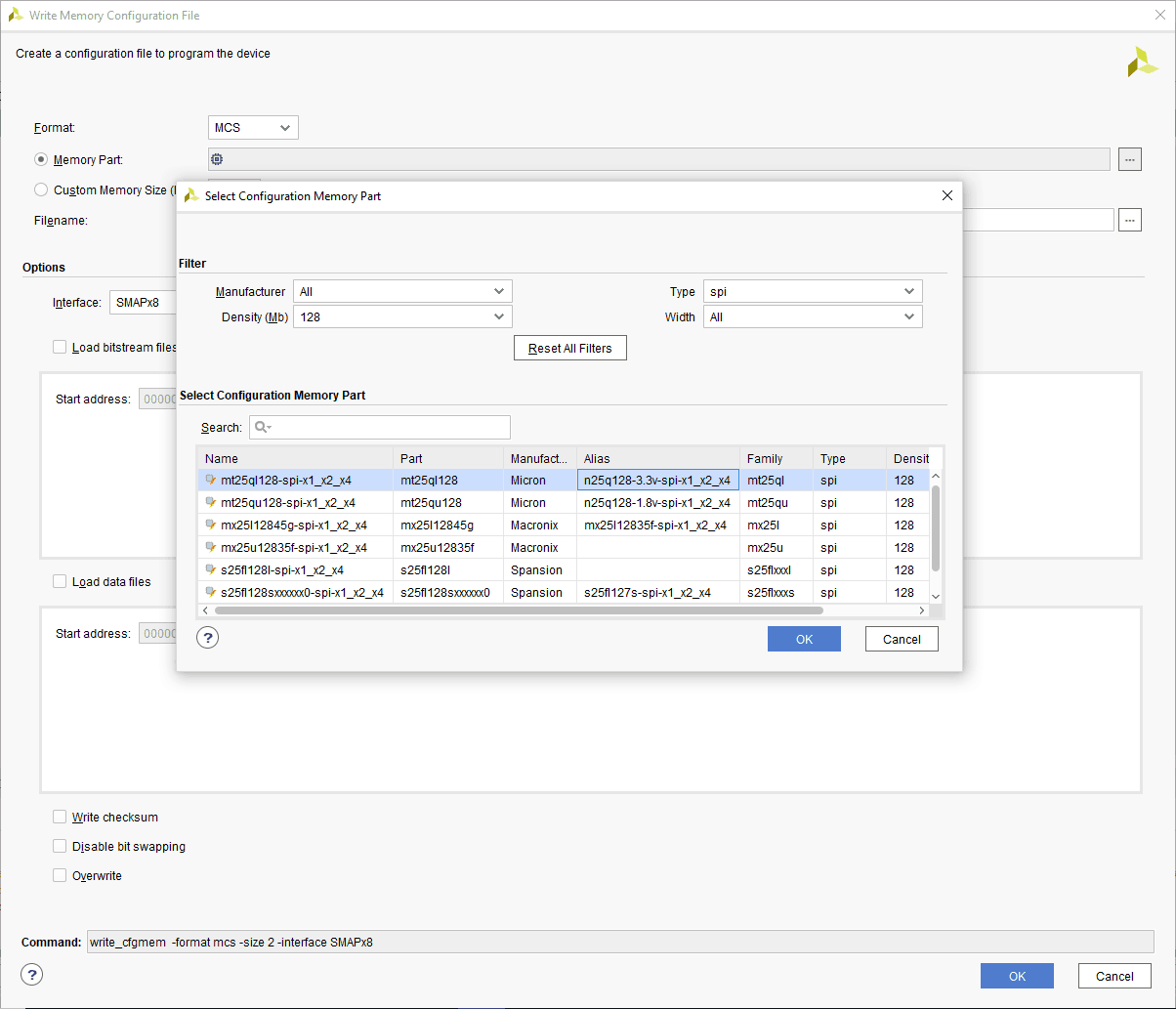Click the help icon in main dialog footer
1176x1009 pixels.
point(31,975)
